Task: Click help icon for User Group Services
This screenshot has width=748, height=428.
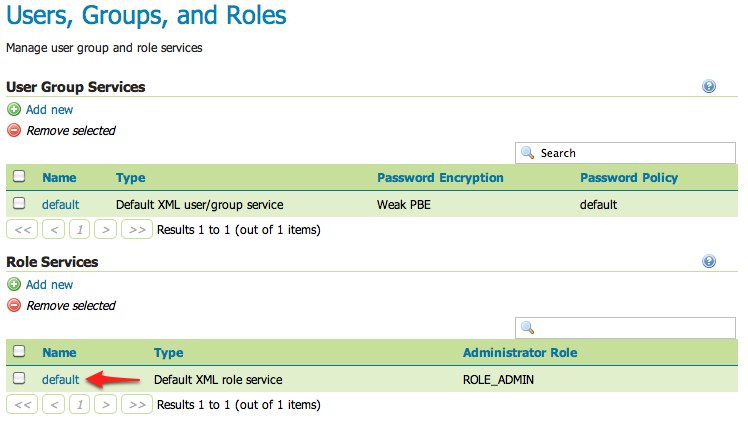Action: pos(708,86)
